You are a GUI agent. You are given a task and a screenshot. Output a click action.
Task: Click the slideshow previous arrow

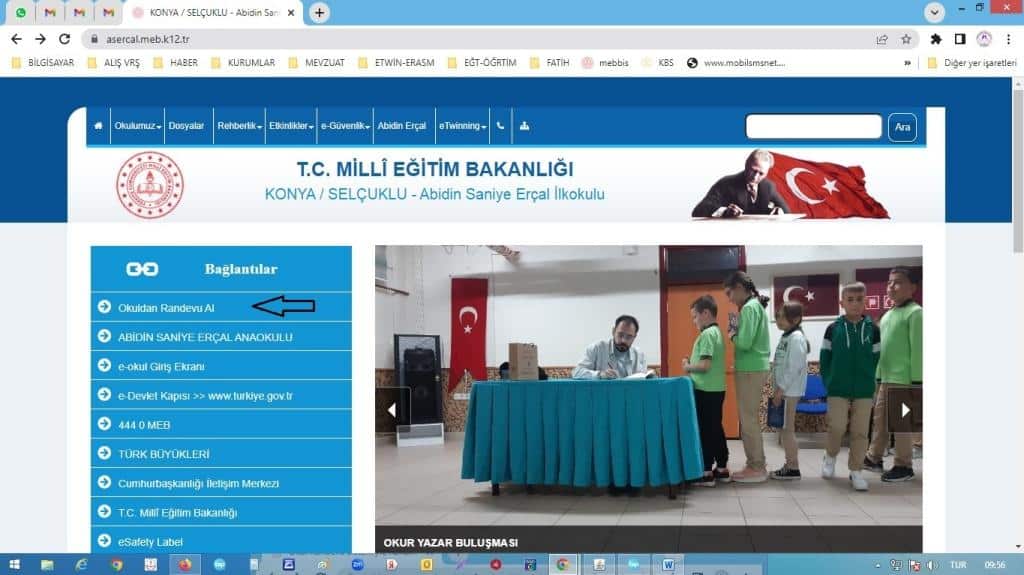click(392, 409)
